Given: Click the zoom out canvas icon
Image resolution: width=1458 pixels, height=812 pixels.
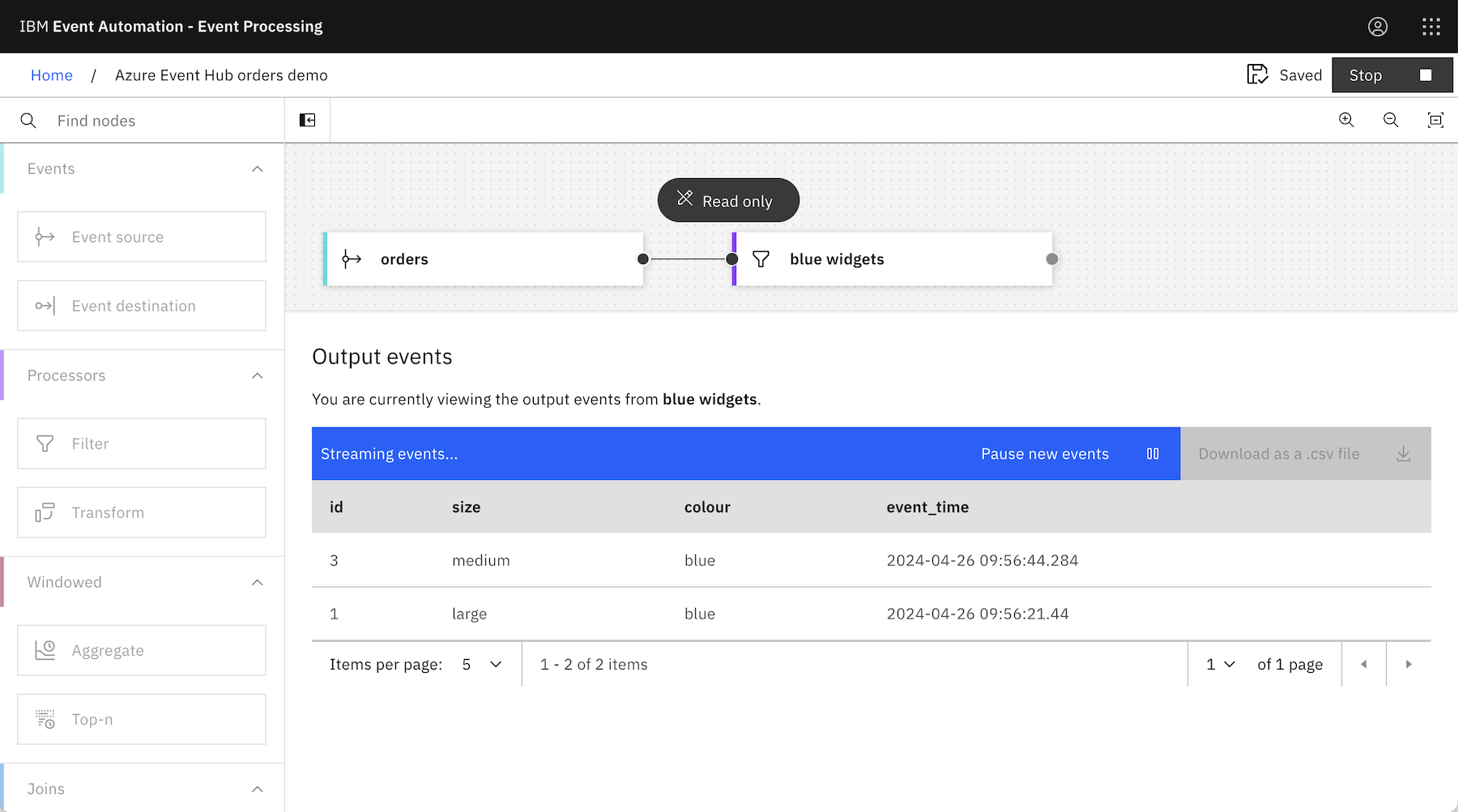Looking at the screenshot, I should (x=1391, y=120).
